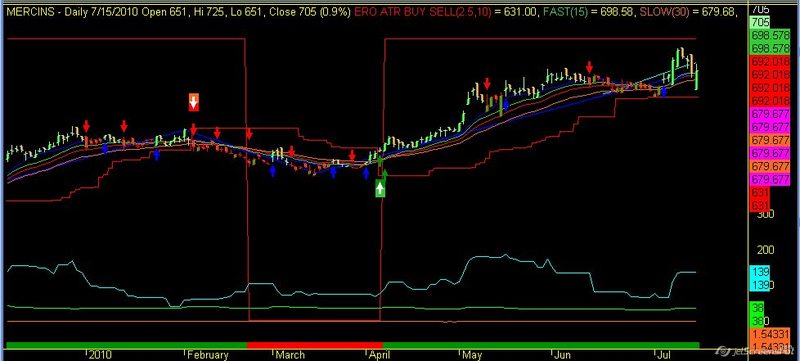The height and width of the screenshot is (361, 800).
Task: Click the February label on time axis
Action: (x=208, y=355)
